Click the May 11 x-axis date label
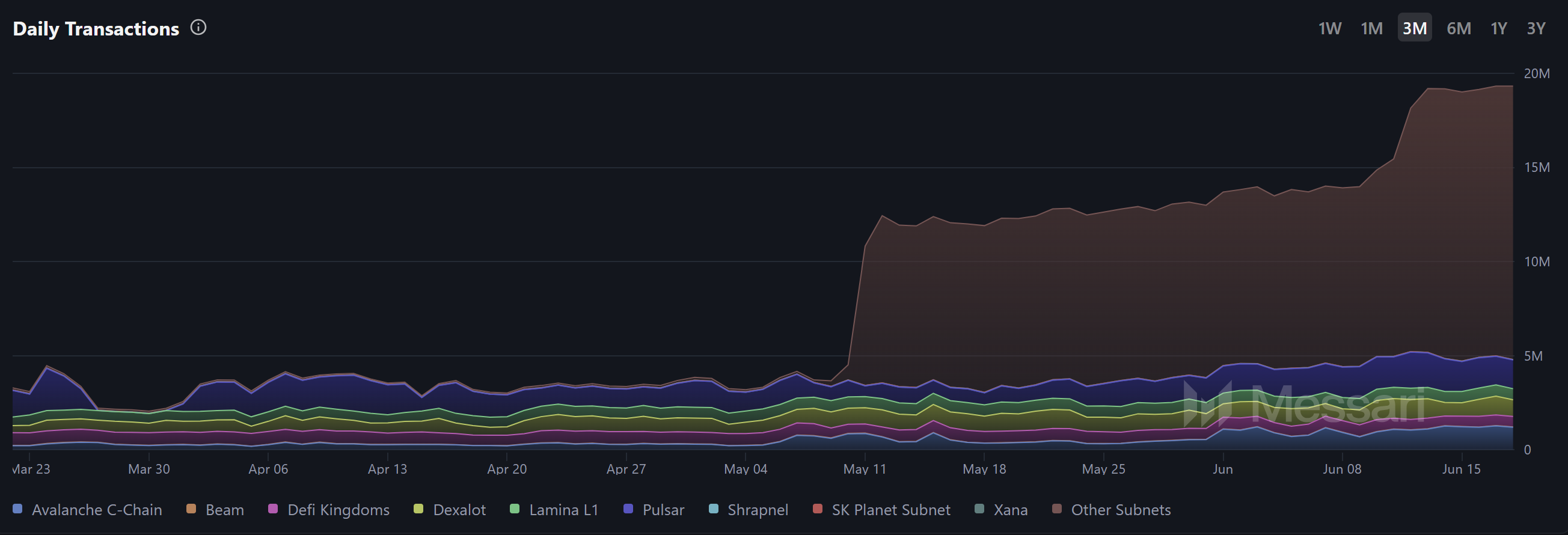The width and height of the screenshot is (1568, 535). 865,469
